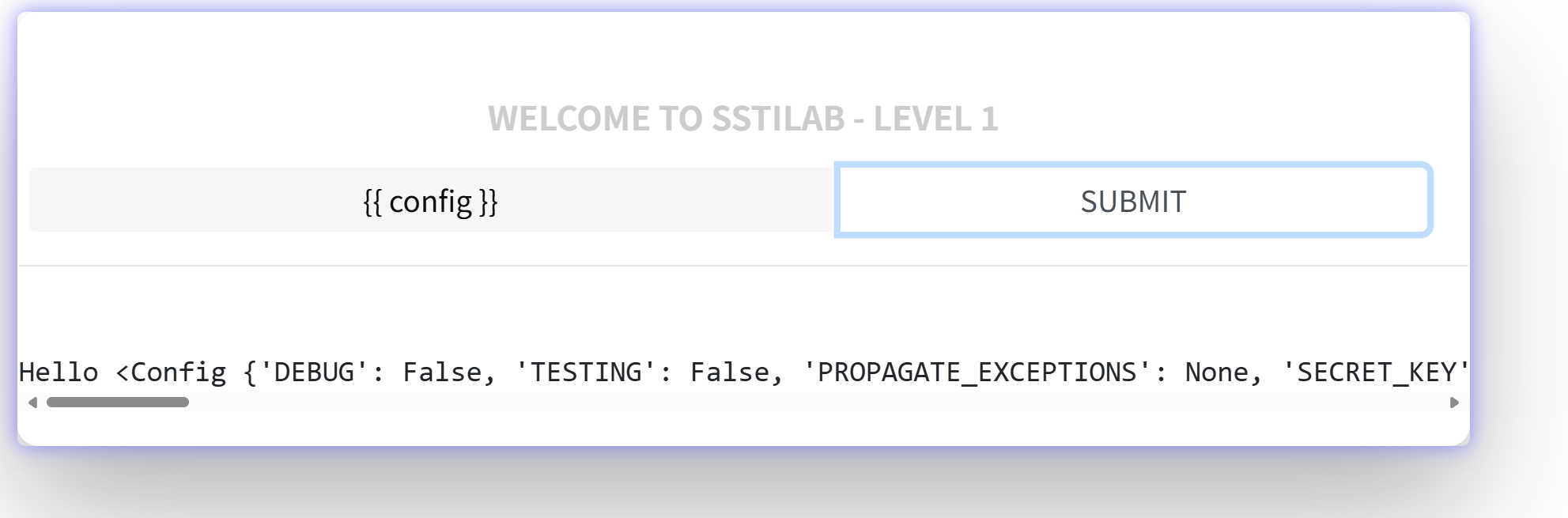Click the 'PROPAGATE_EXCEPTIONS' key in output

click(x=977, y=372)
